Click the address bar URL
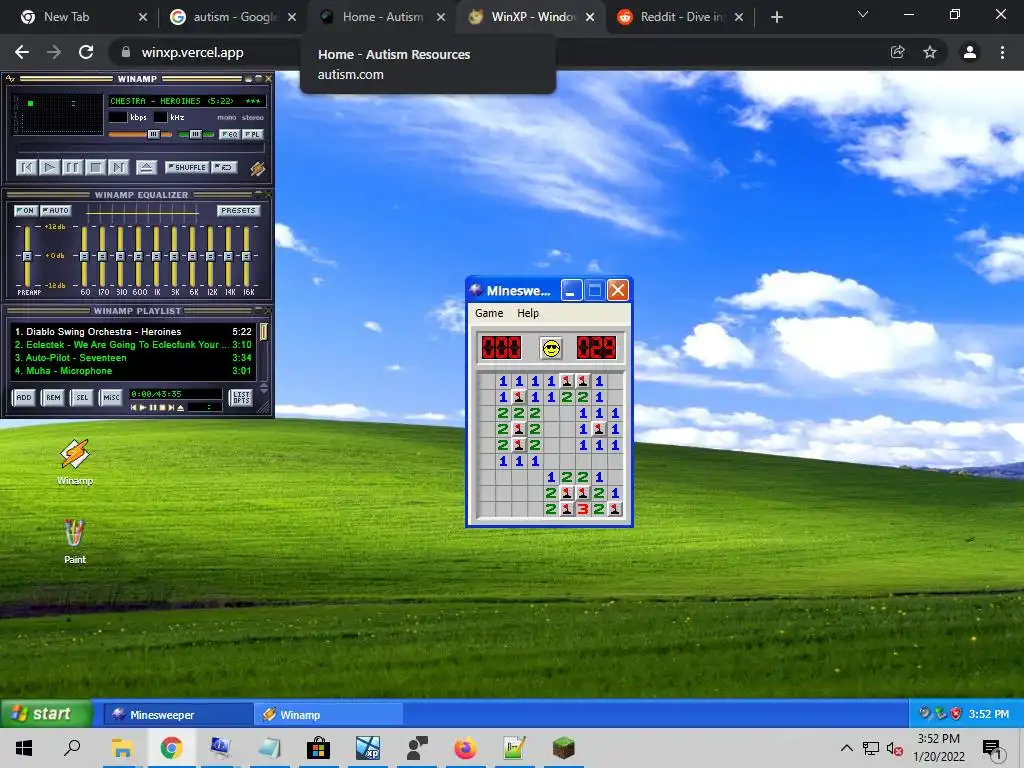This screenshot has width=1024, height=768. tap(193, 53)
